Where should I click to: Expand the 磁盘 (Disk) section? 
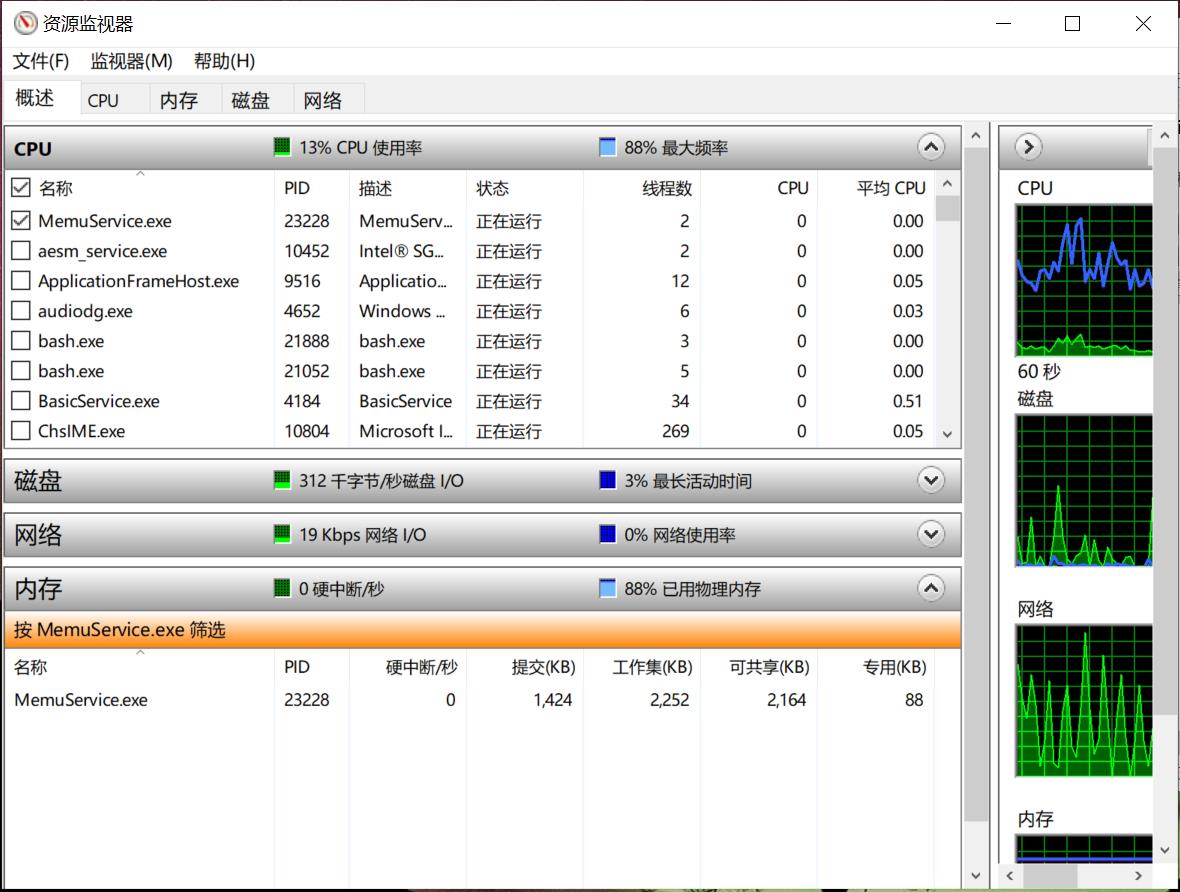pos(930,481)
